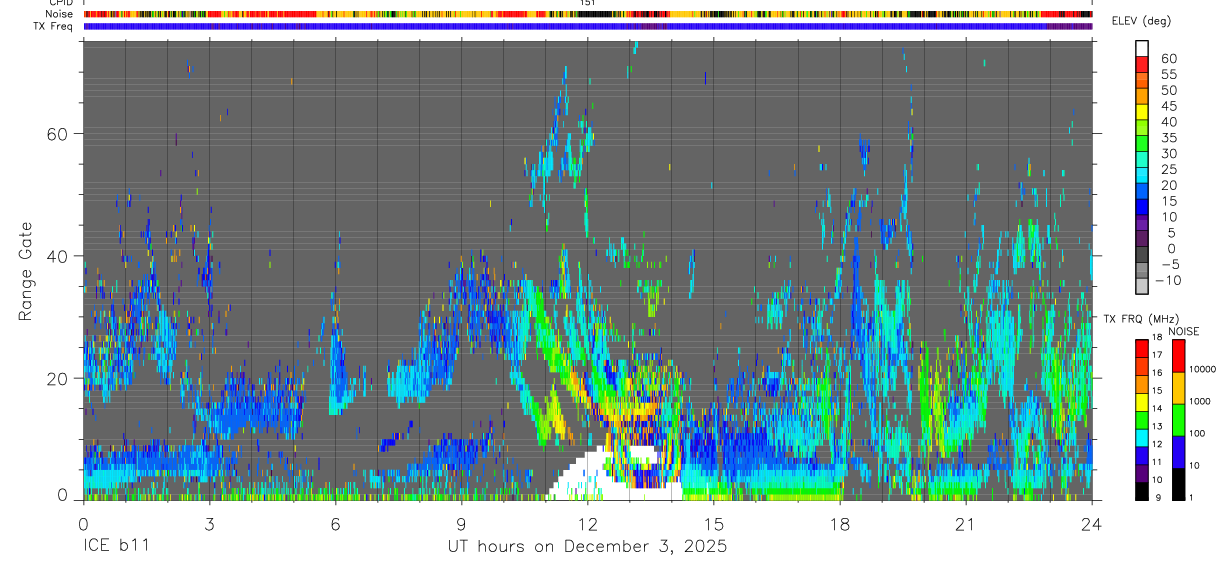
Task: Click the '55' label on the ELEV scale
Action: (x=1167, y=74)
